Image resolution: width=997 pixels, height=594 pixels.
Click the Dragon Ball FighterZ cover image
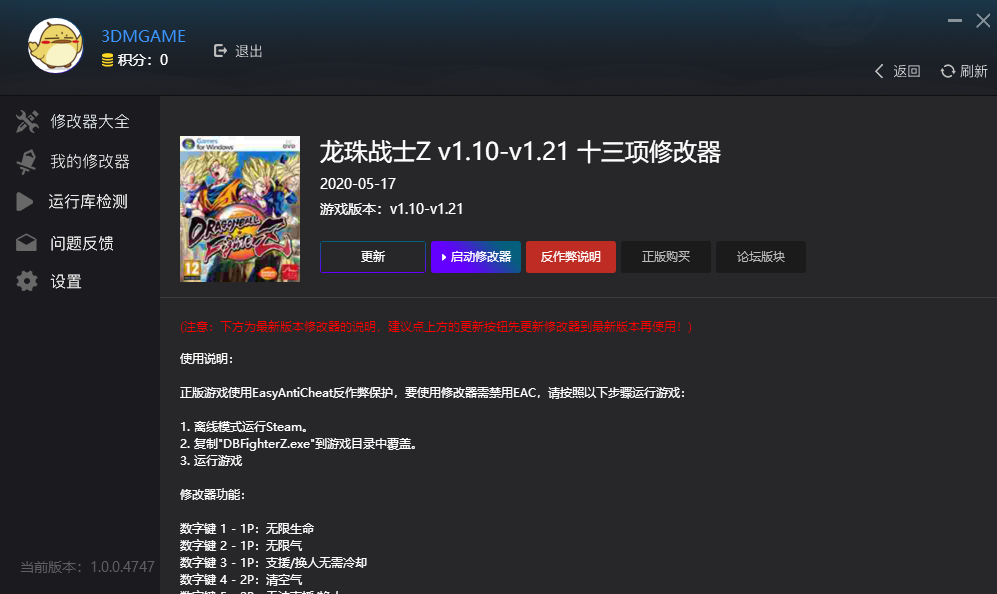coord(240,208)
